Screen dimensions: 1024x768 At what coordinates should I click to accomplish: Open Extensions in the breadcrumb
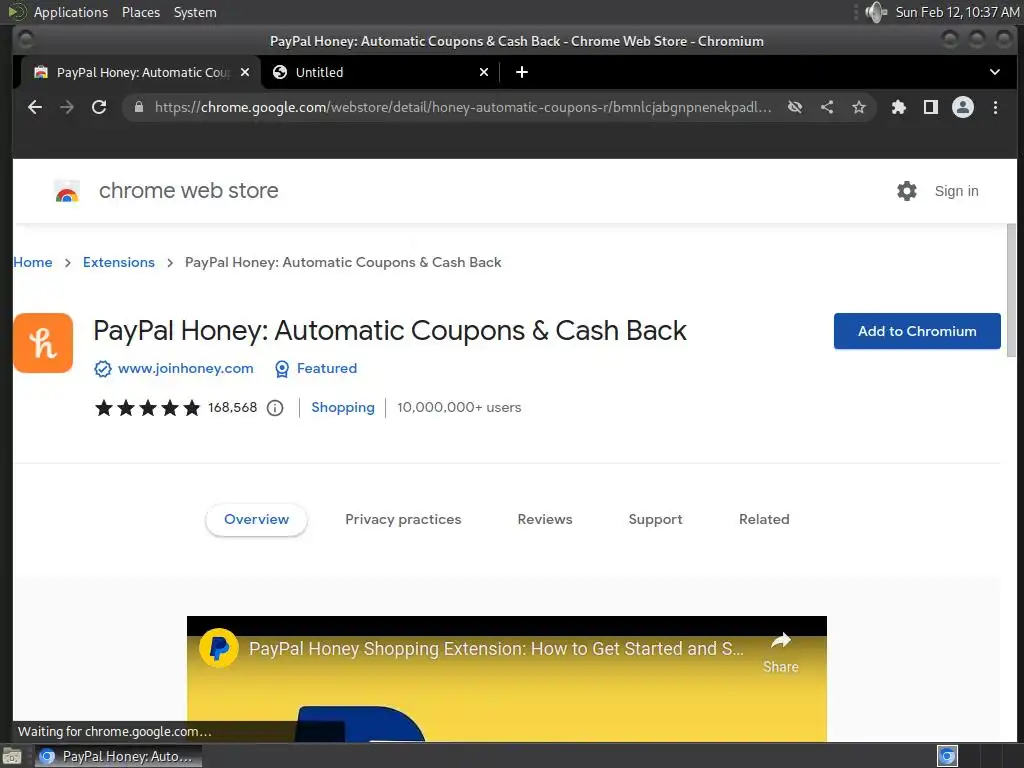click(x=119, y=263)
